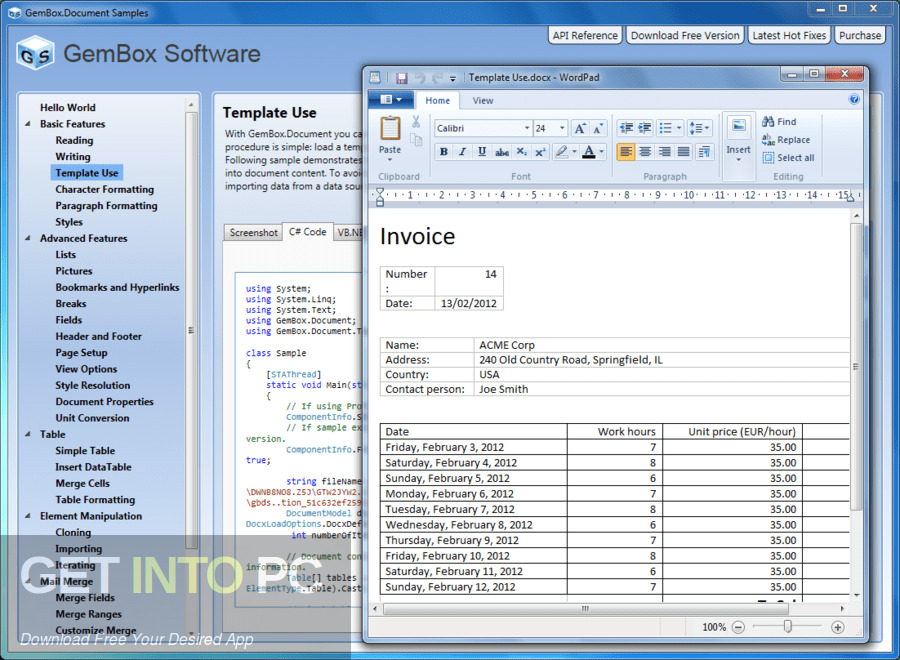900x660 pixels.
Task: Open the font color dropdown arrow
Action: tap(601, 152)
